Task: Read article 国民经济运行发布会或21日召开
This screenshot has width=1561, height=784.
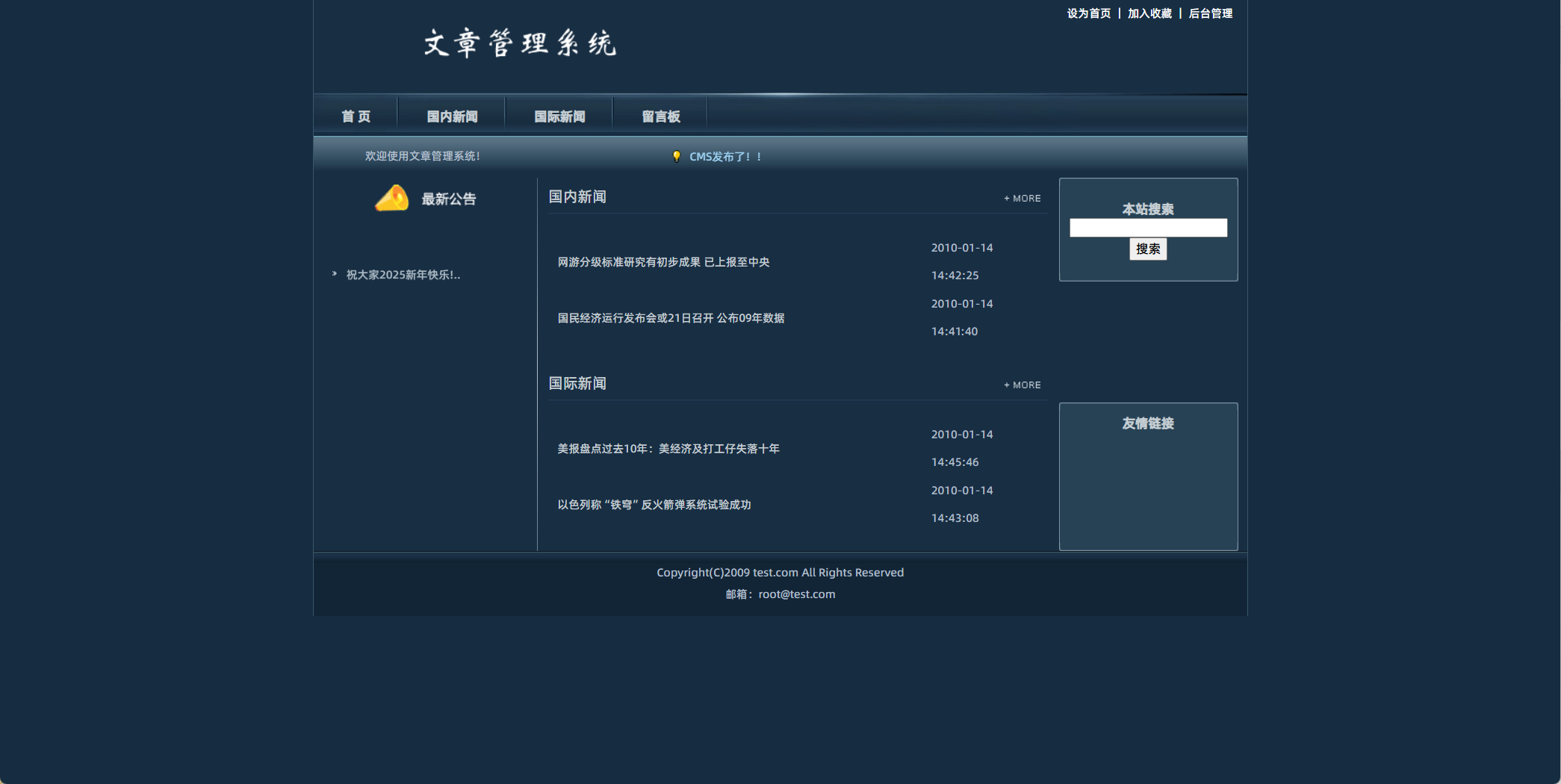Action: tap(671, 318)
